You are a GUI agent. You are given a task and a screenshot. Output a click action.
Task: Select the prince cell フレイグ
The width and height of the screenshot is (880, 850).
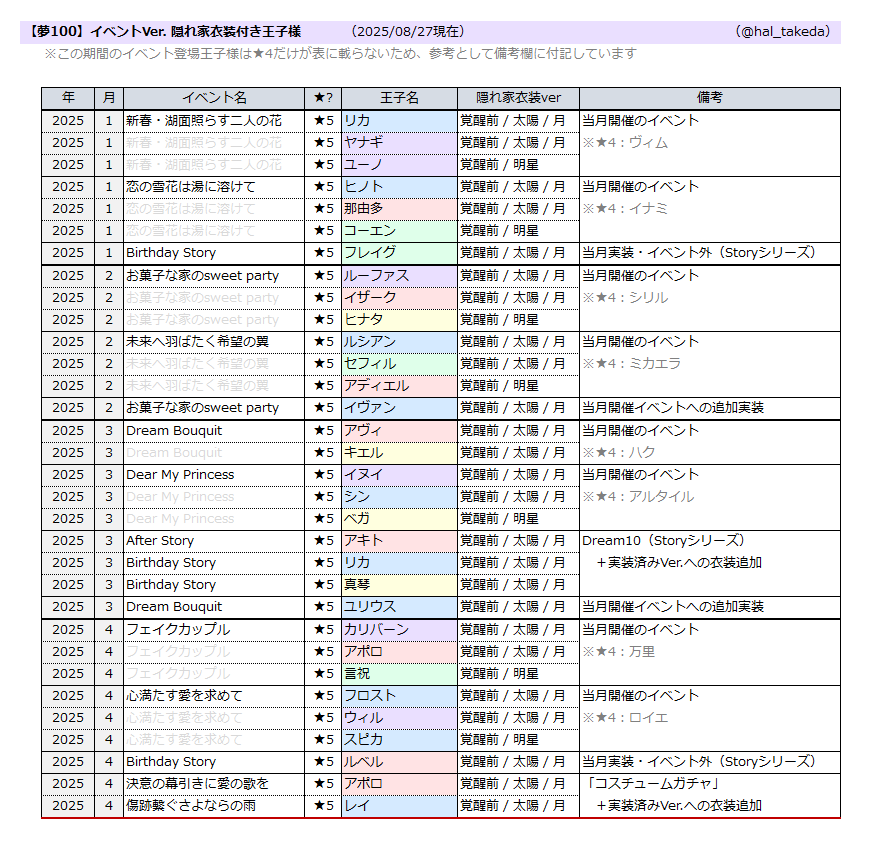[399, 253]
